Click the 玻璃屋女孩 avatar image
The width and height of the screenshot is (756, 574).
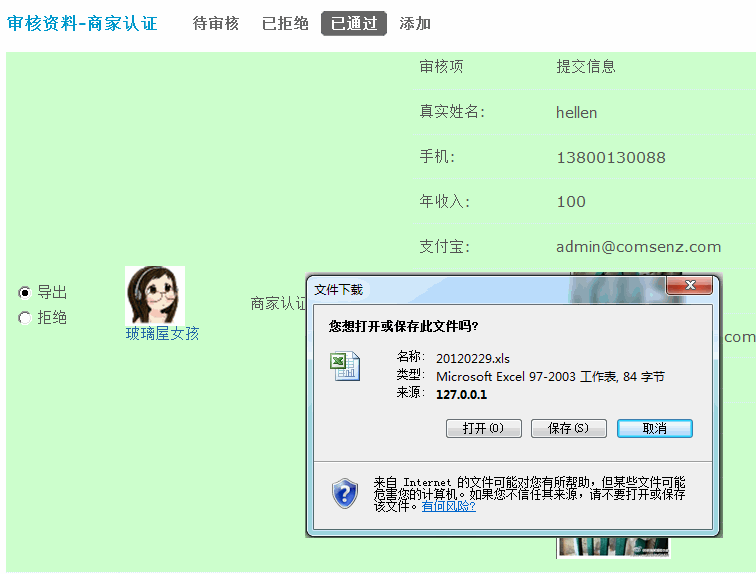pyautogui.click(x=155, y=295)
